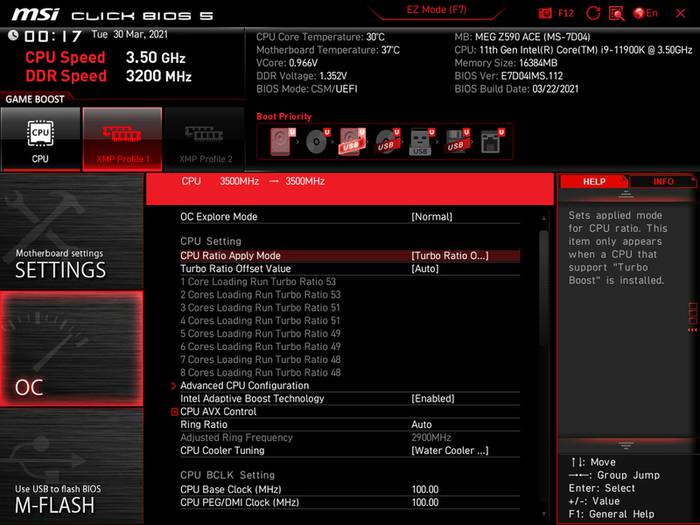
Task: Click the help panel top collapse handle
Action: (x=626, y=194)
